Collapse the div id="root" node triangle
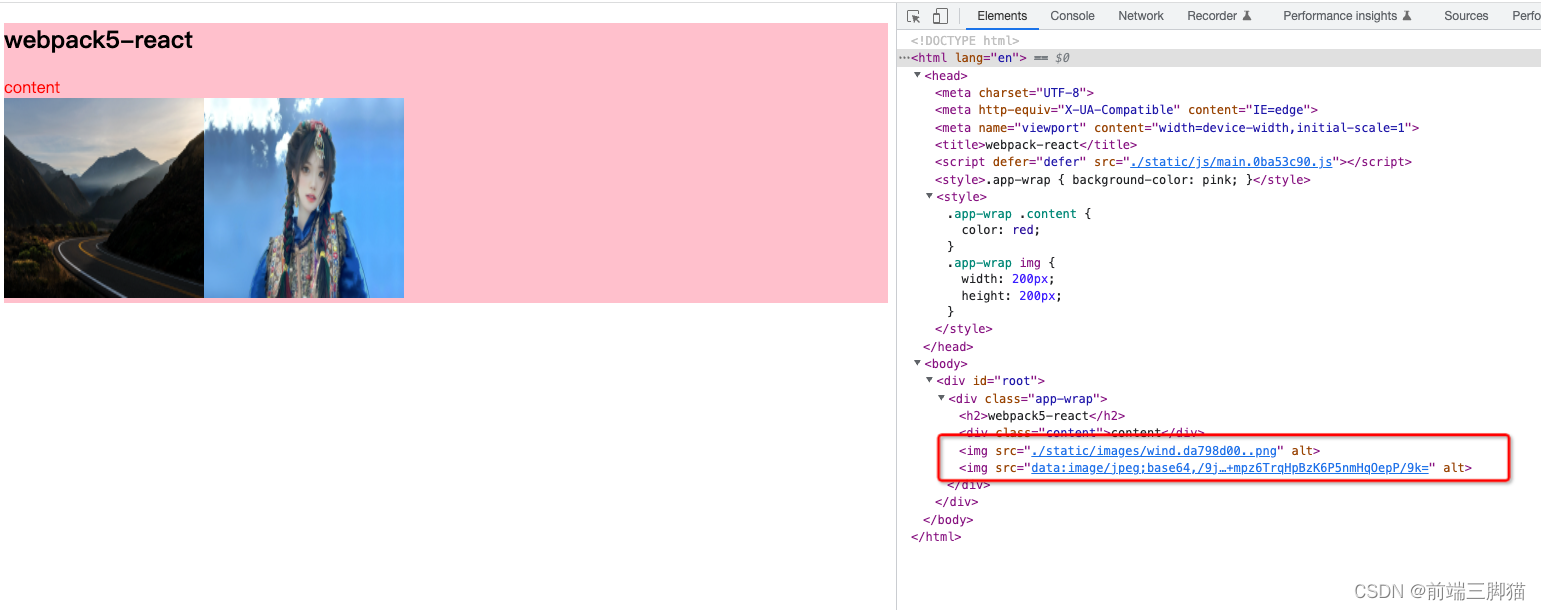 tap(930, 380)
